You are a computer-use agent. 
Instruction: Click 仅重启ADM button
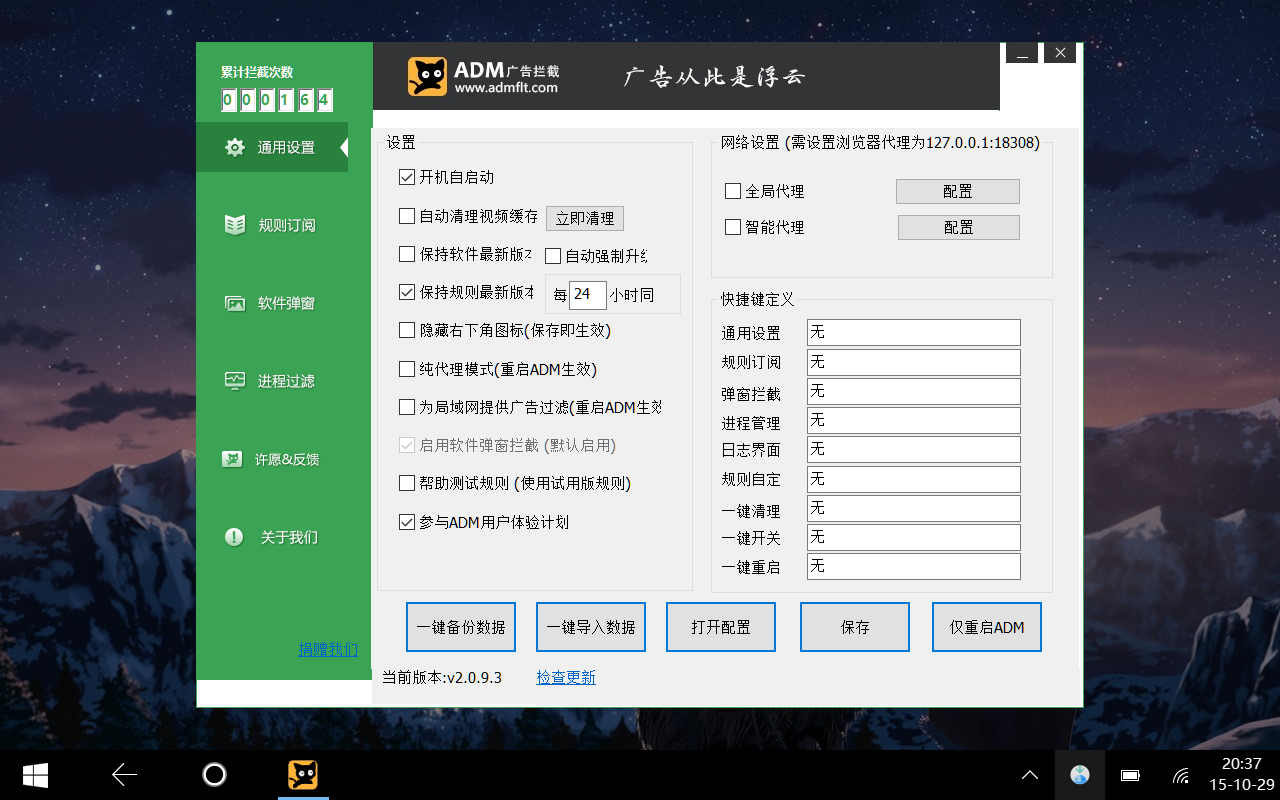[x=987, y=627]
